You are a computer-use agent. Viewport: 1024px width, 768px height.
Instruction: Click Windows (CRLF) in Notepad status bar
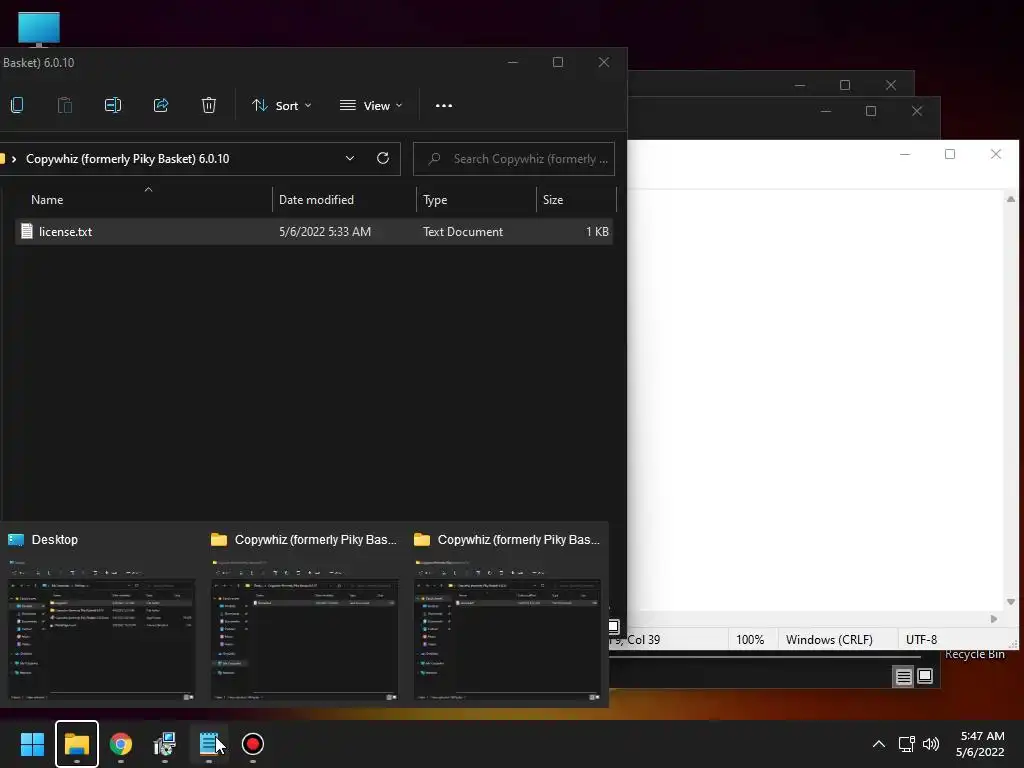(x=829, y=639)
